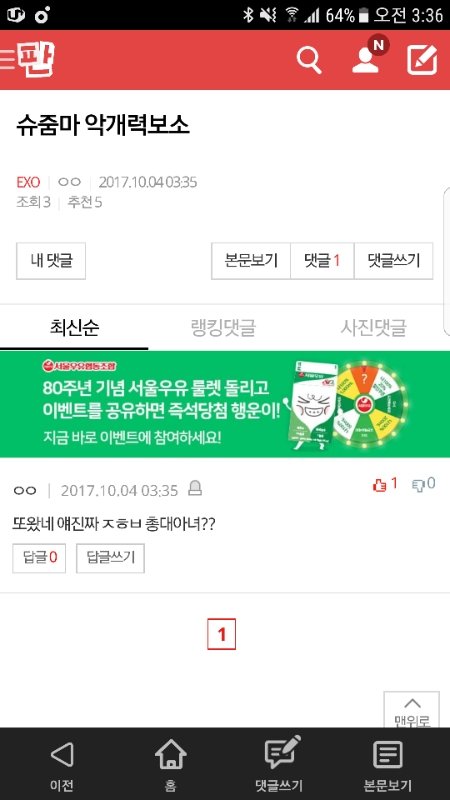Report the comment using siren icon
This screenshot has height=800, width=450.
tap(195, 489)
